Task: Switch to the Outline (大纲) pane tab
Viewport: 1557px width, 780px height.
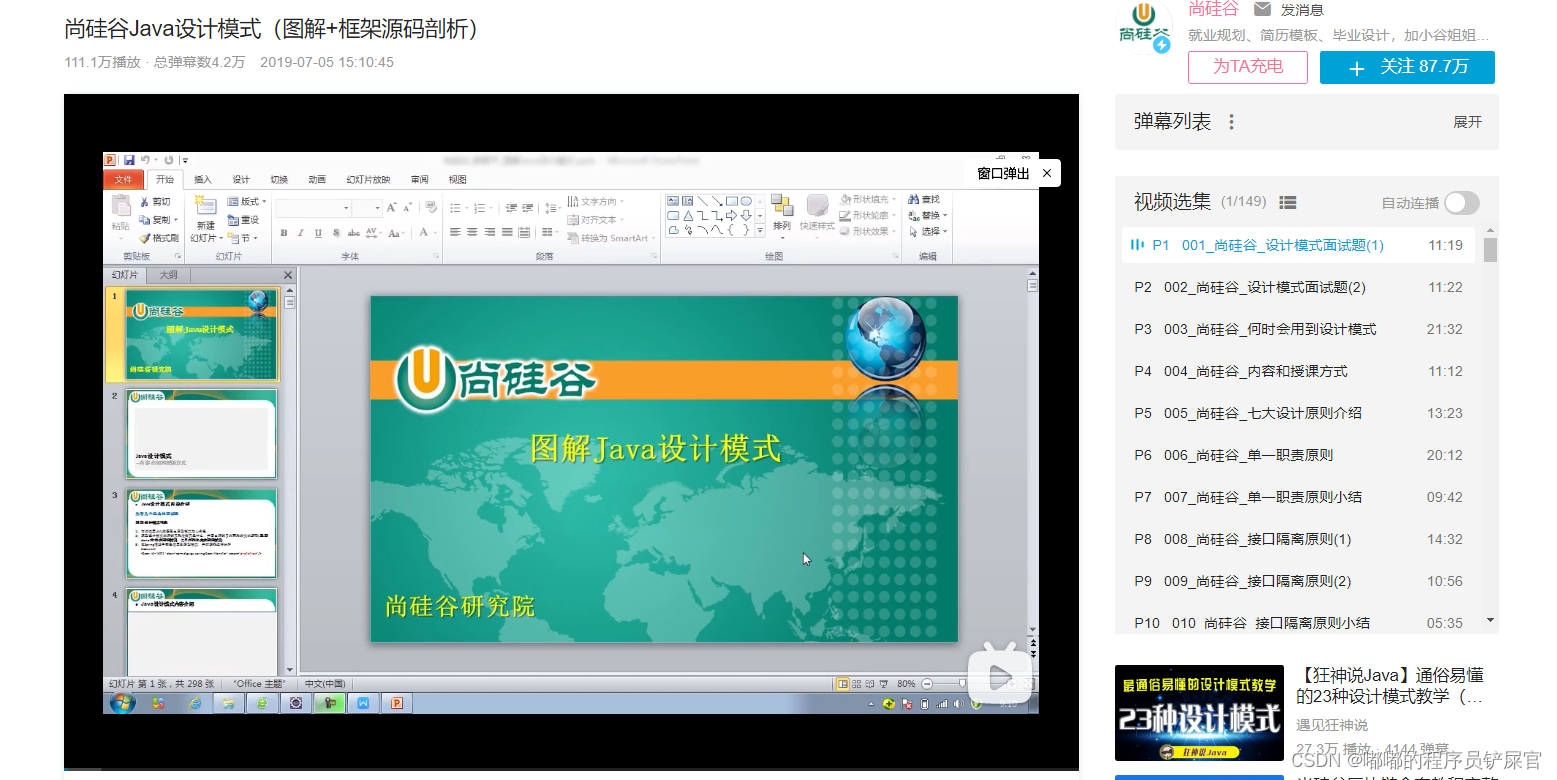Action: pos(169,275)
